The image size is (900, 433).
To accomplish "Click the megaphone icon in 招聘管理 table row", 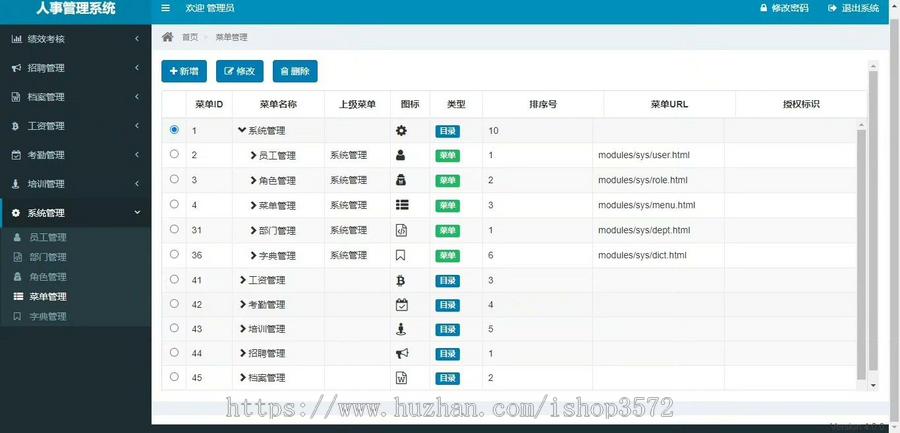I will (x=402, y=353).
